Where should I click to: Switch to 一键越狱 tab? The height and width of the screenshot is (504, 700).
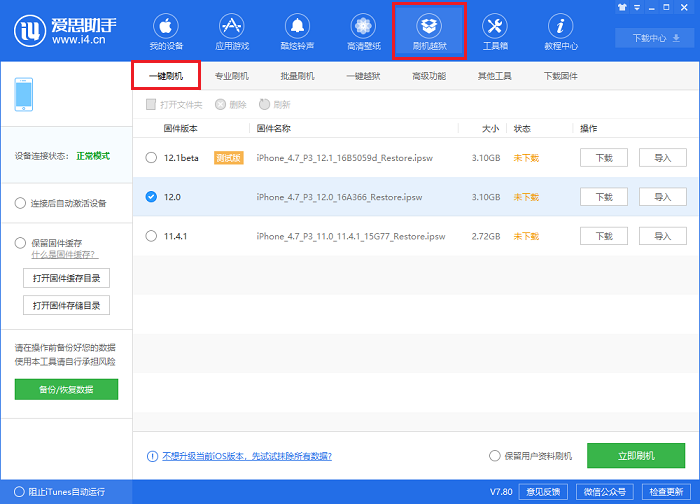pos(363,76)
